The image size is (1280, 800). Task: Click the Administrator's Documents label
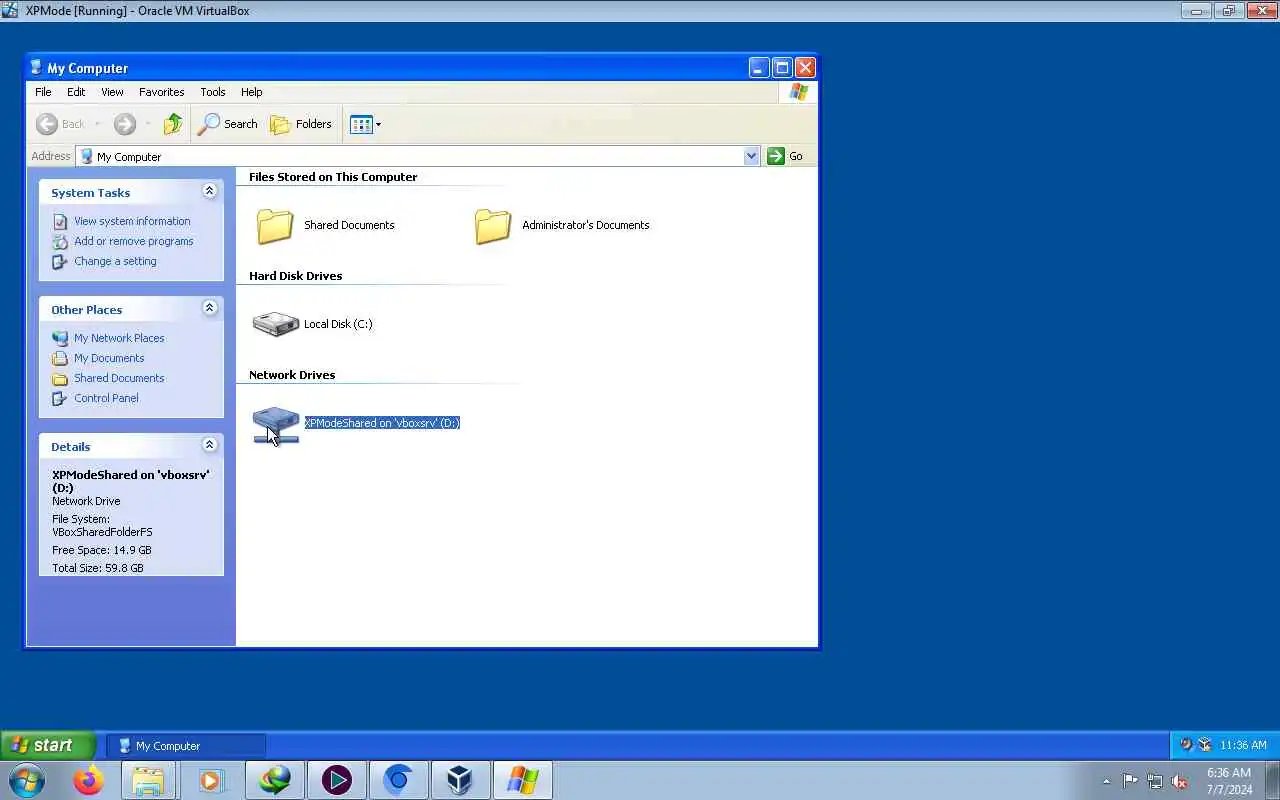(585, 225)
